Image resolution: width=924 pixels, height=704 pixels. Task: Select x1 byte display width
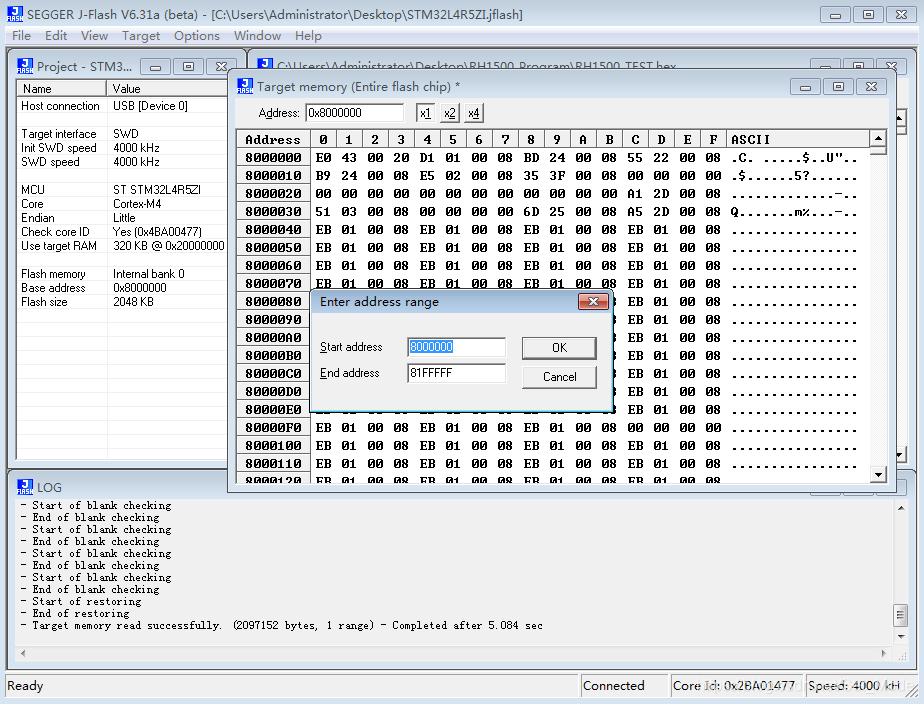[x=425, y=113]
